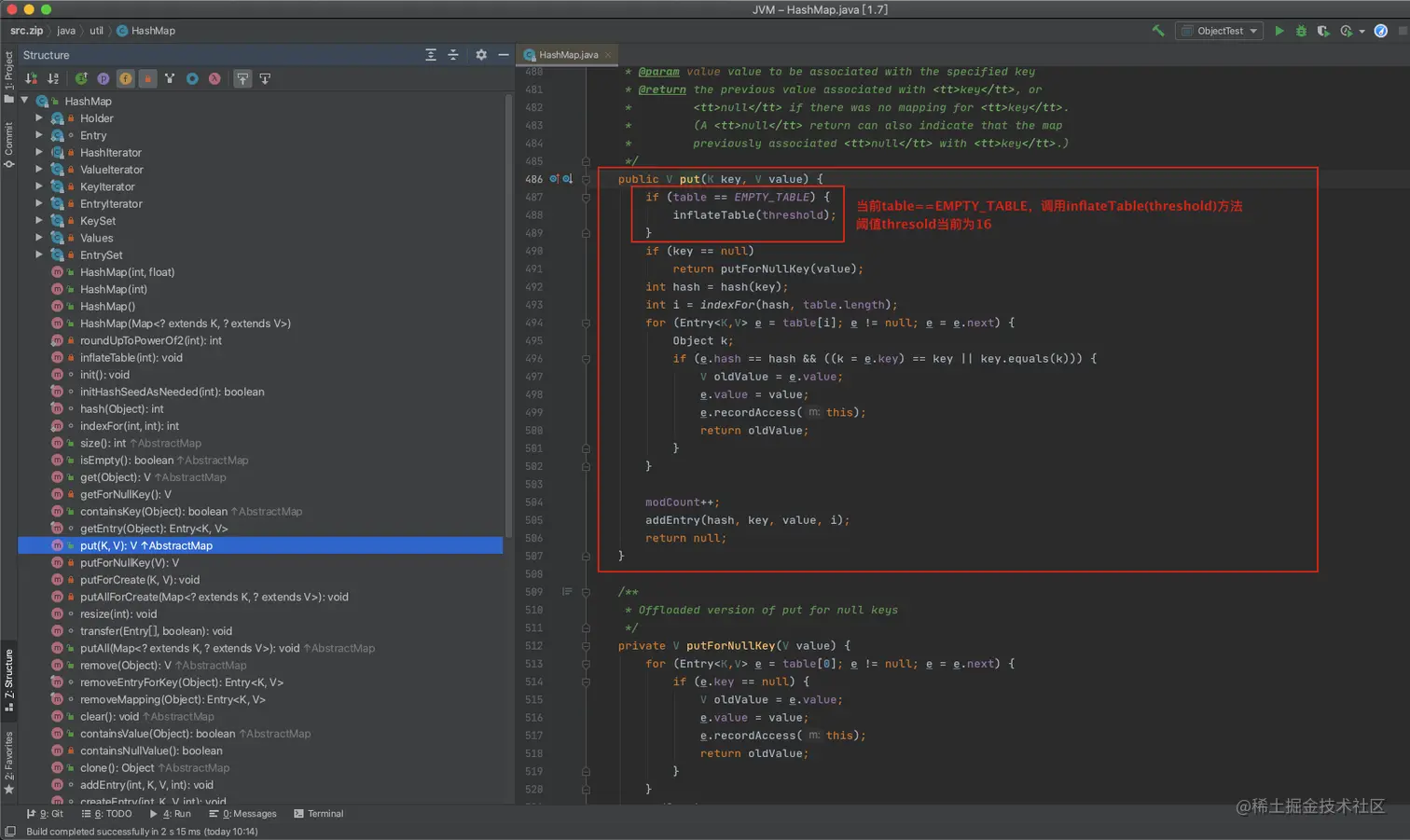The height and width of the screenshot is (840, 1410).
Task: Click the doc-comment render icon at line 509
Action: 567,592
